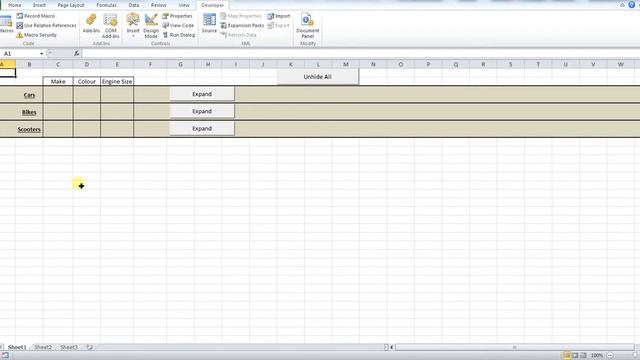Switch to Page Layout view in status bar
The image size is (640, 360).
[575, 356]
